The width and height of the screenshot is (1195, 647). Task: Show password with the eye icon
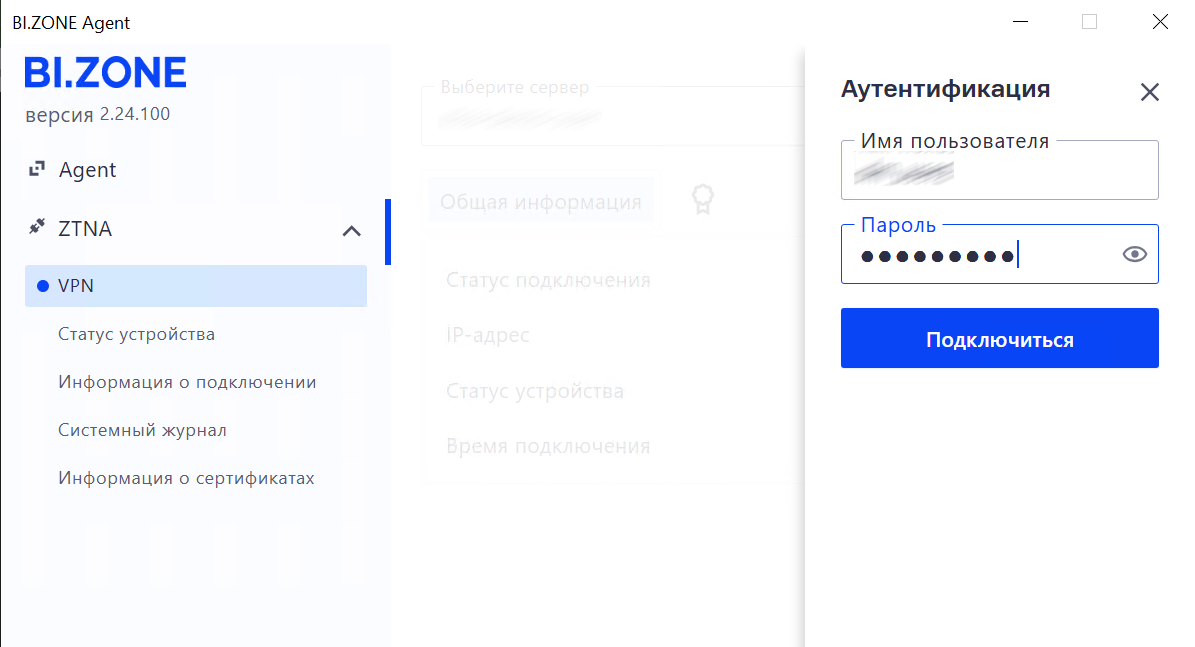(1134, 255)
